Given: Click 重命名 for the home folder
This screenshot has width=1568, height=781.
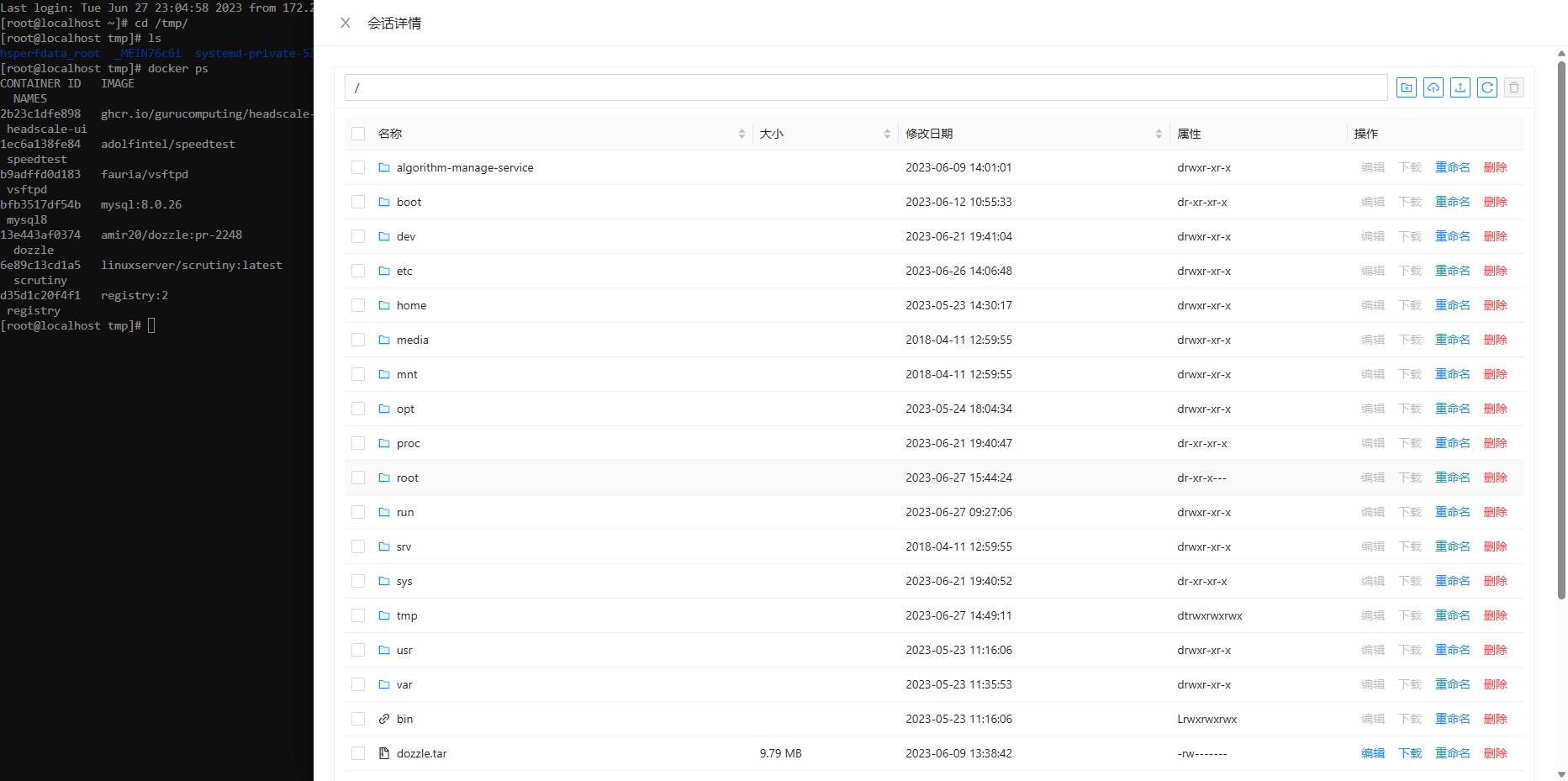Looking at the screenshot, I should tap(1452, 305).
